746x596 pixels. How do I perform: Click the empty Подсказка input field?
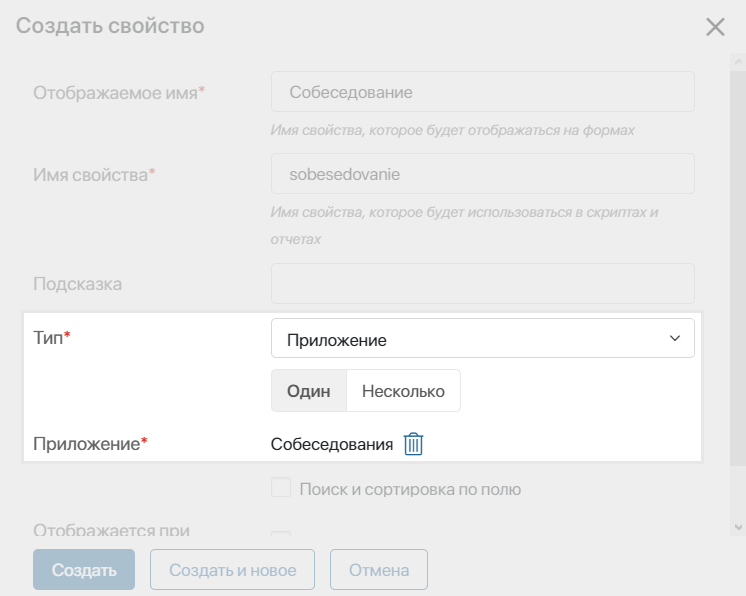(482, 283)
